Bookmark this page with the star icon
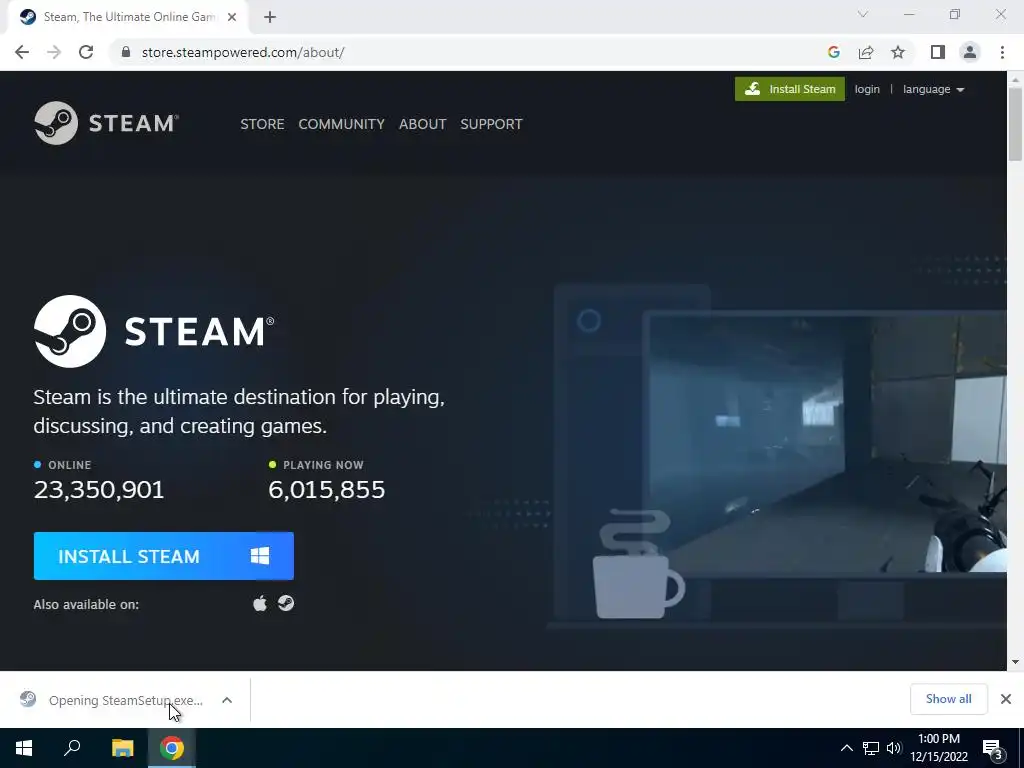 [898, 52]
